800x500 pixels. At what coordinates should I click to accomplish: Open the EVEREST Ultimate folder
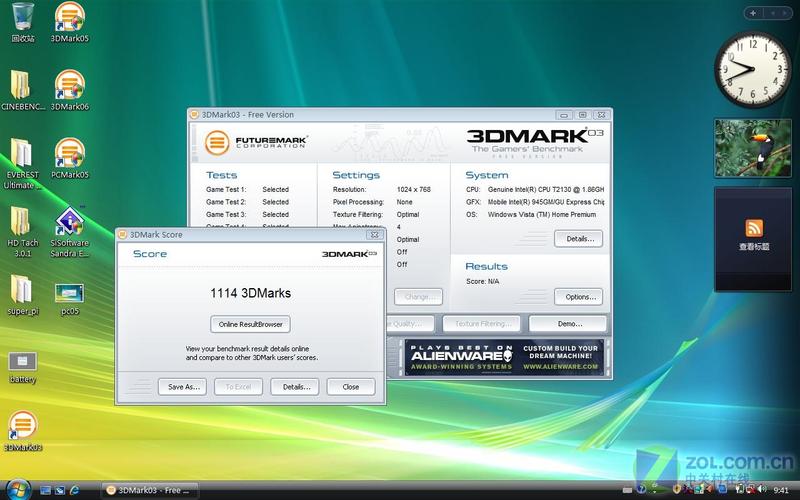click(22, 163)
